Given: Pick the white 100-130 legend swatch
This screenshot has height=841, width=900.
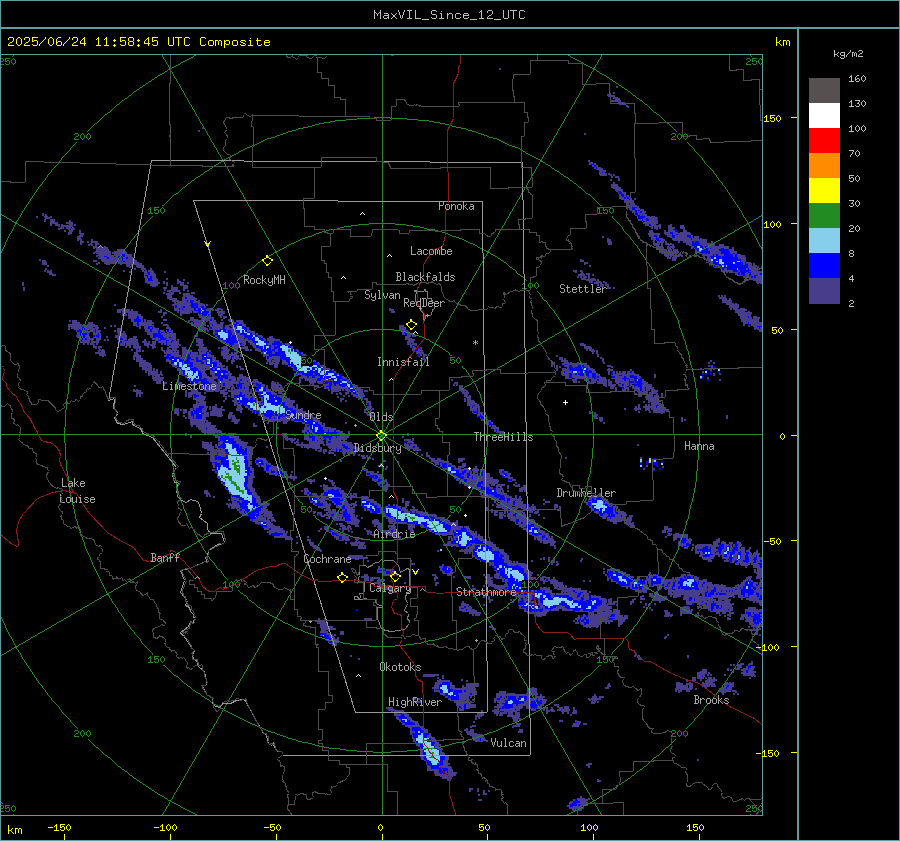Looking at the screenshot, I should [x=824, y=116].
